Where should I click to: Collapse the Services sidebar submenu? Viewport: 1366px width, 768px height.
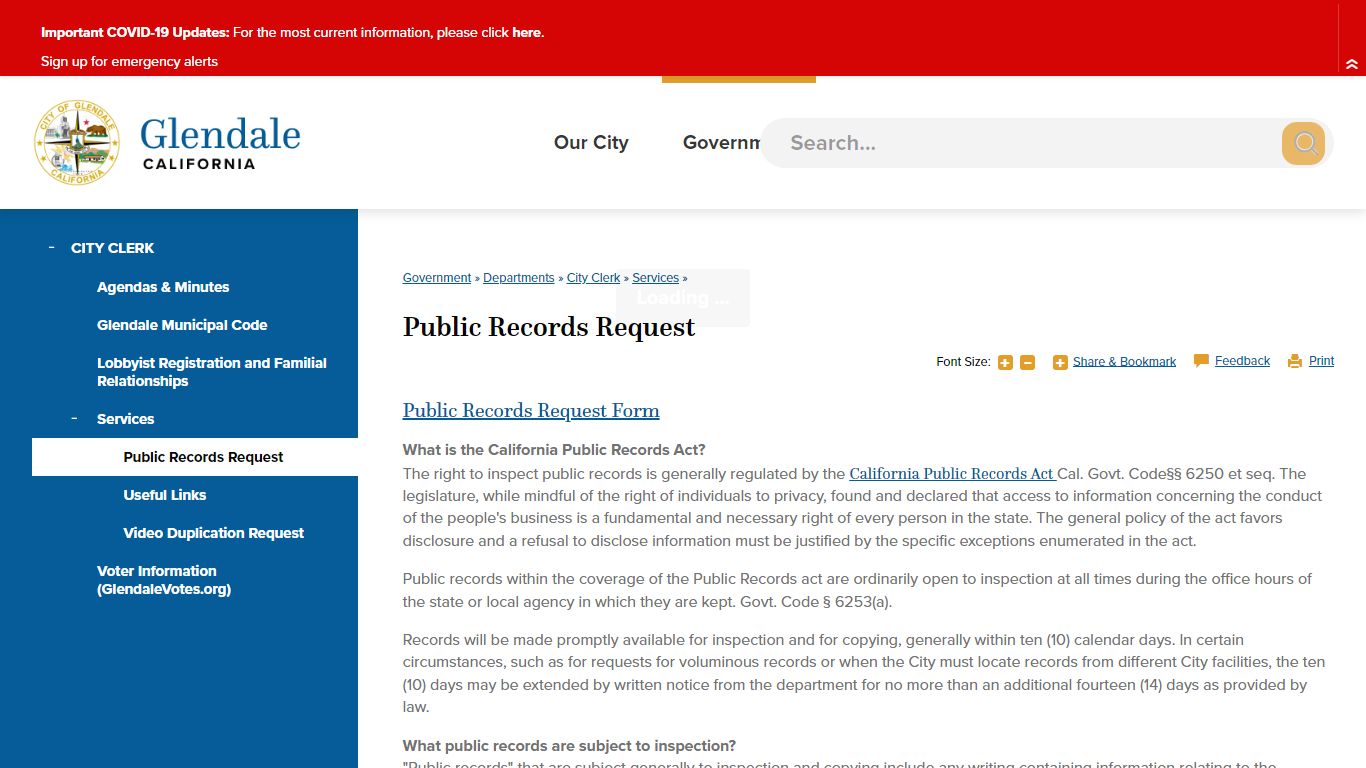pyautogui.click(x=74, y=418)
